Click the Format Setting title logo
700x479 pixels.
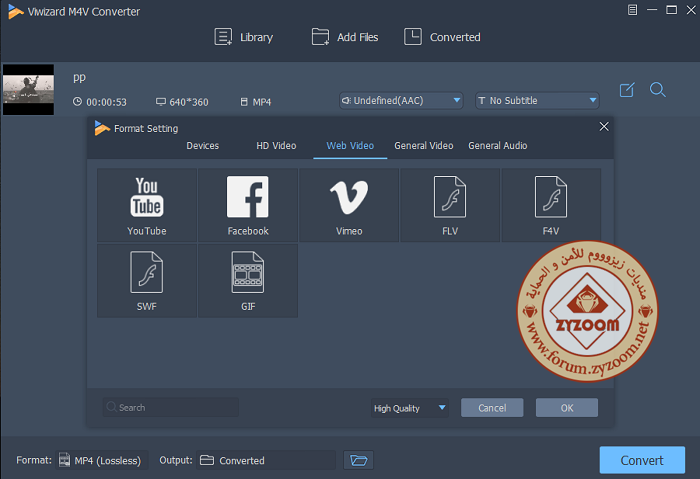[102, 128]
